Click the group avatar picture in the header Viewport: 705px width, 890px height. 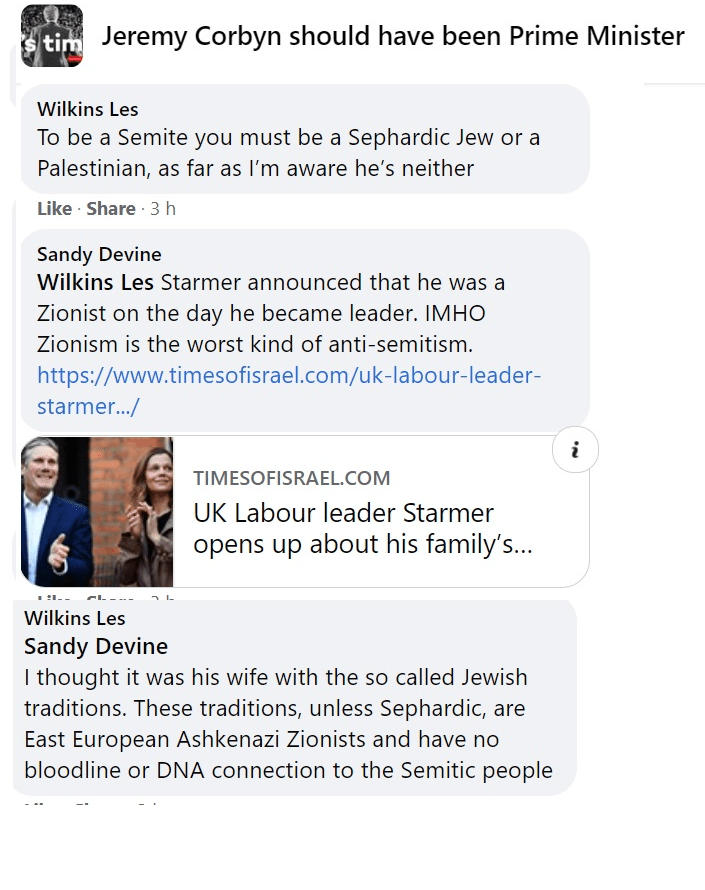coord(52,36)
